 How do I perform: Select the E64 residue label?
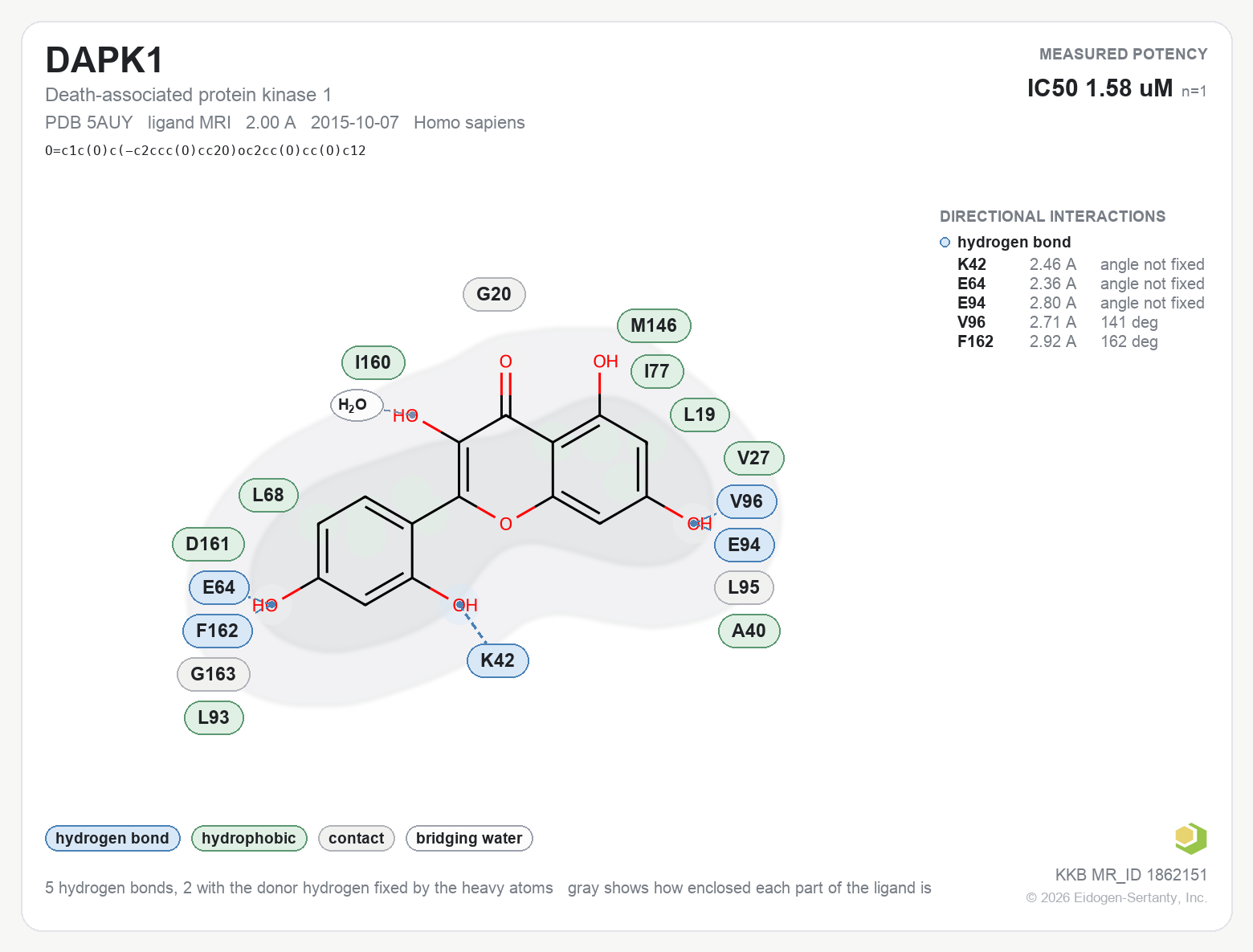click(219, 587)
